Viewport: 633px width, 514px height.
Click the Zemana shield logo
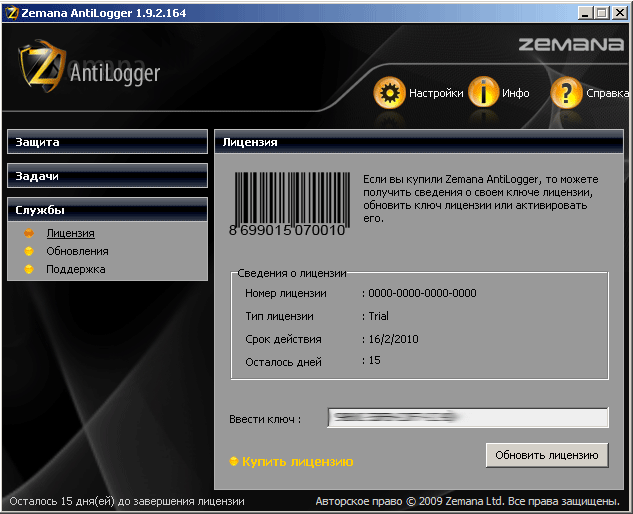(x=42, y=66)
